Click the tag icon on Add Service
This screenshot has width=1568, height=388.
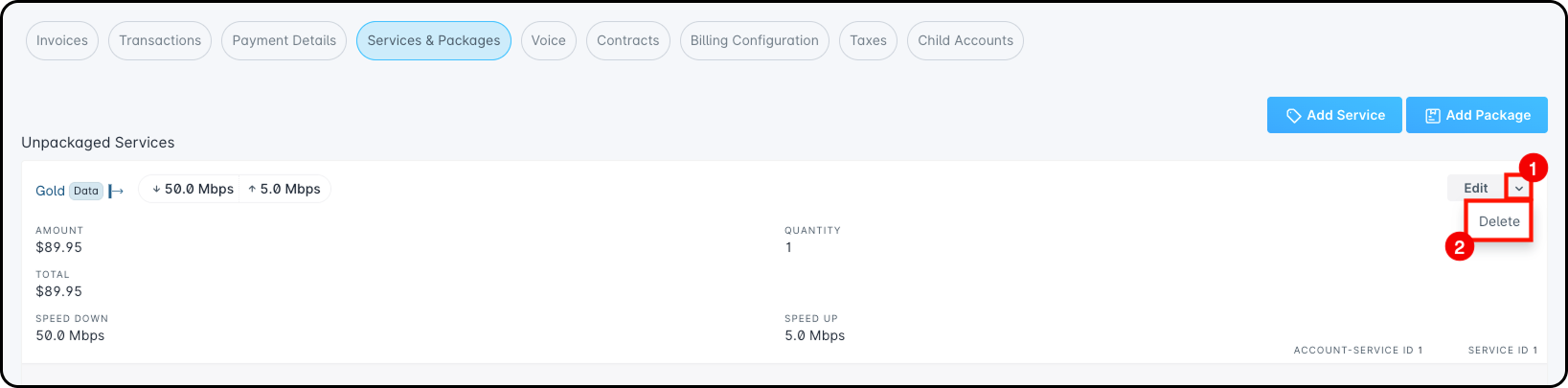coord(1293,116)
